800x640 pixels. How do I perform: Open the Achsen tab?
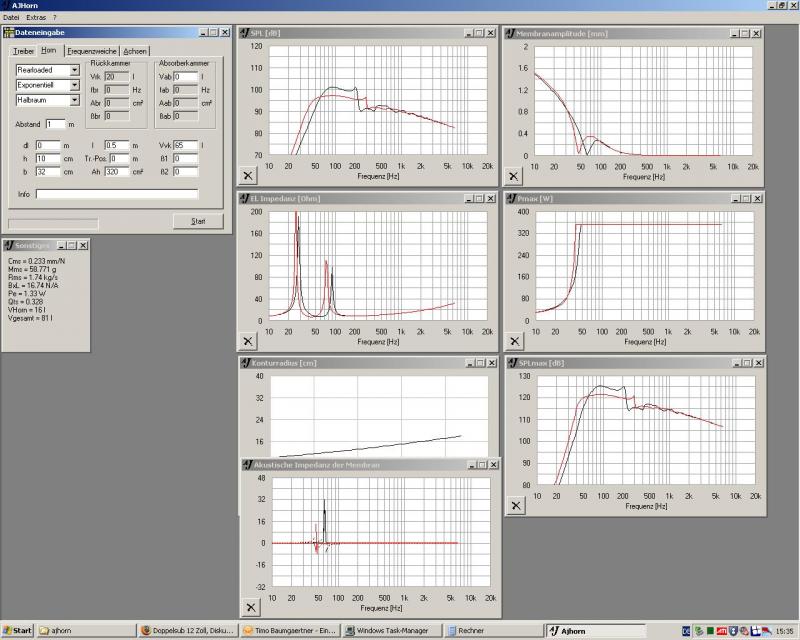(136, 51)
